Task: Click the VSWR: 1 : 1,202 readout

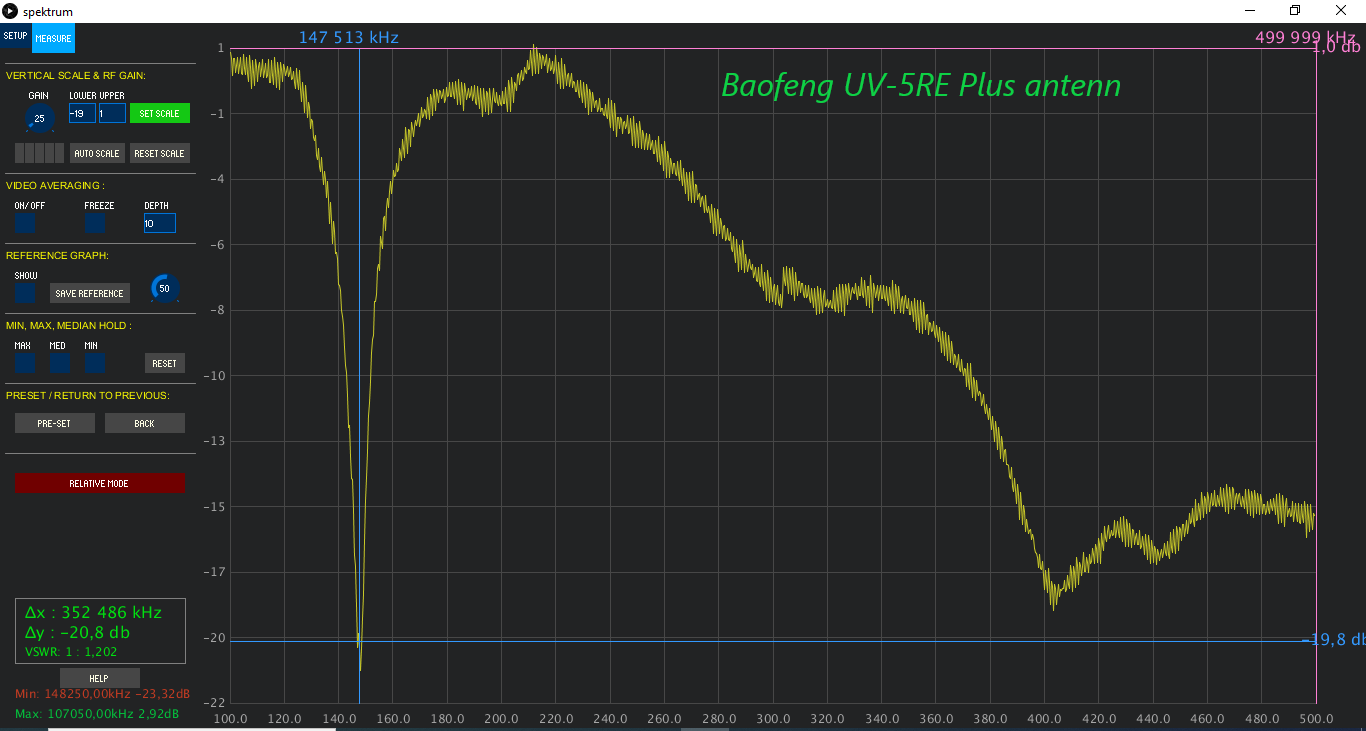Action: 71,651
